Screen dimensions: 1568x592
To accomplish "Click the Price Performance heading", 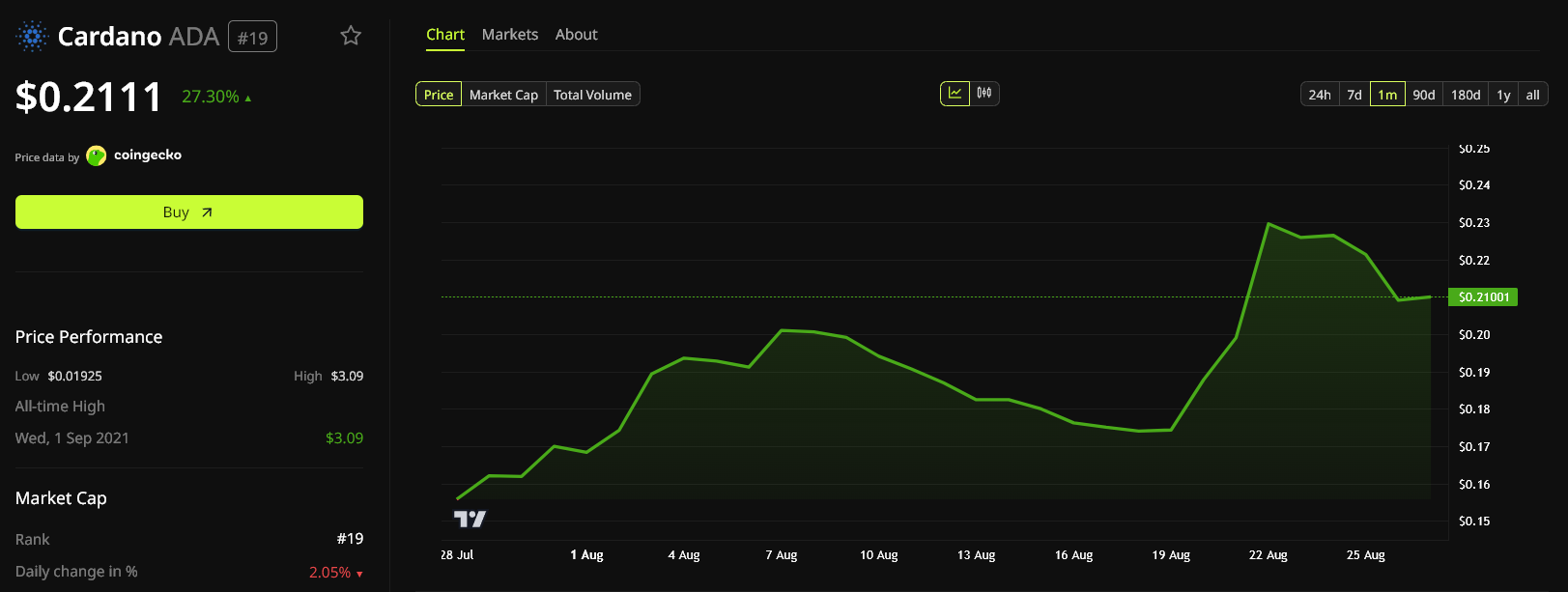I will click(x=89, y=337).
